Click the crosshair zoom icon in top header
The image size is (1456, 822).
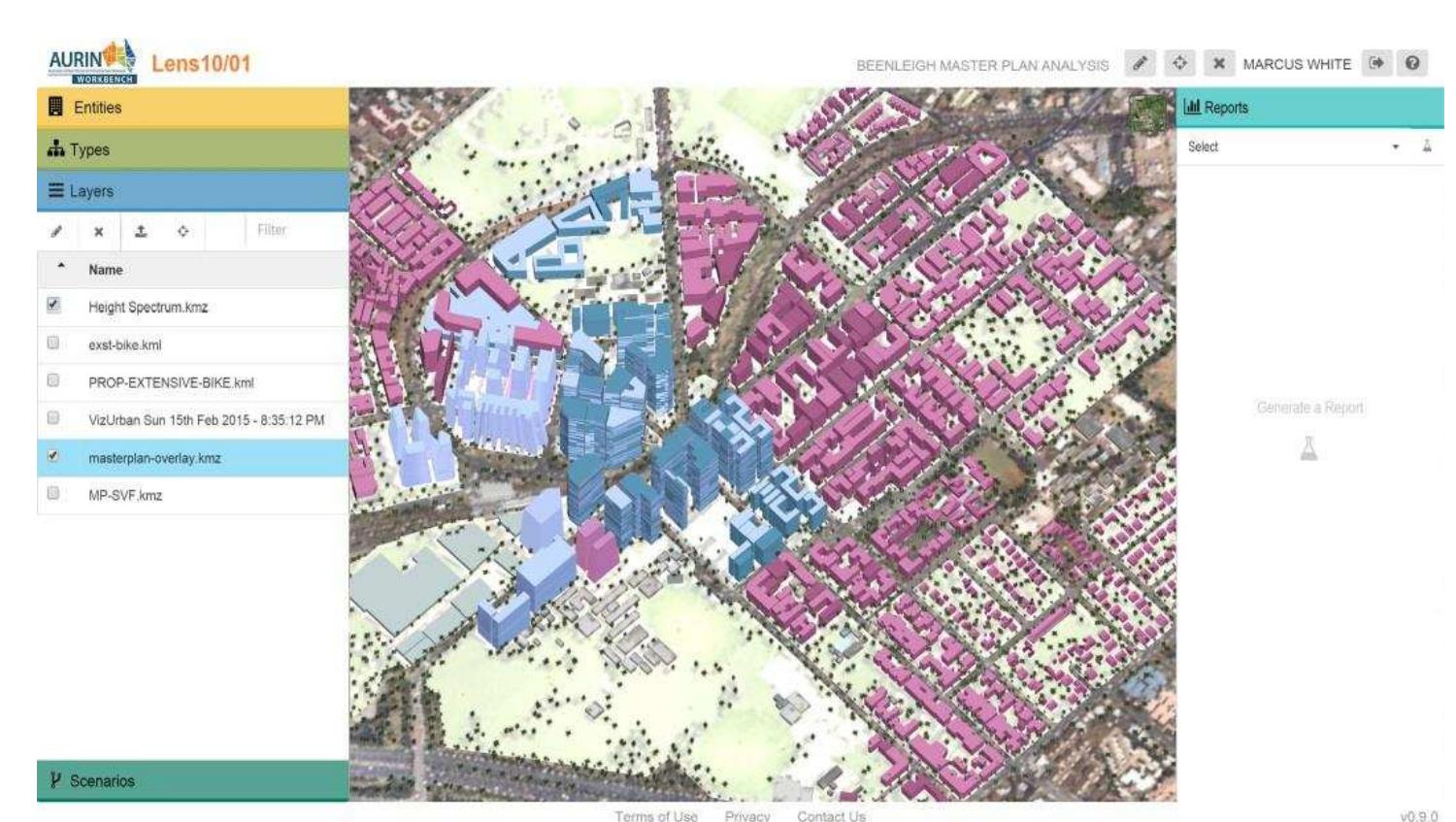pos(1179,64)
